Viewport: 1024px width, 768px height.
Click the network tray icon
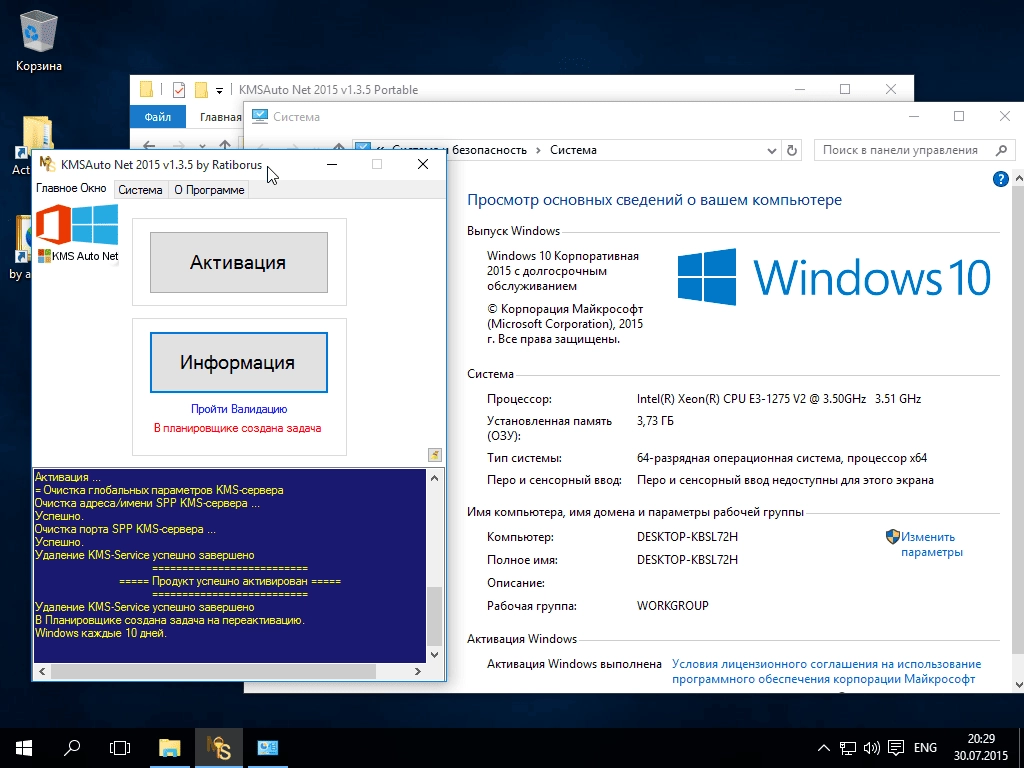coord(848,748)
